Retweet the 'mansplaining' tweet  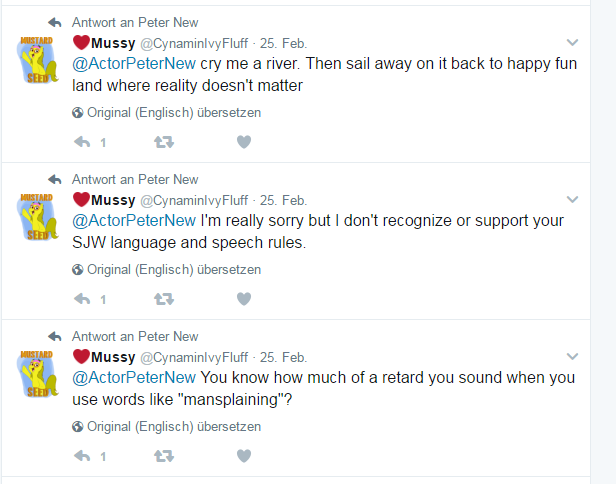163,456
